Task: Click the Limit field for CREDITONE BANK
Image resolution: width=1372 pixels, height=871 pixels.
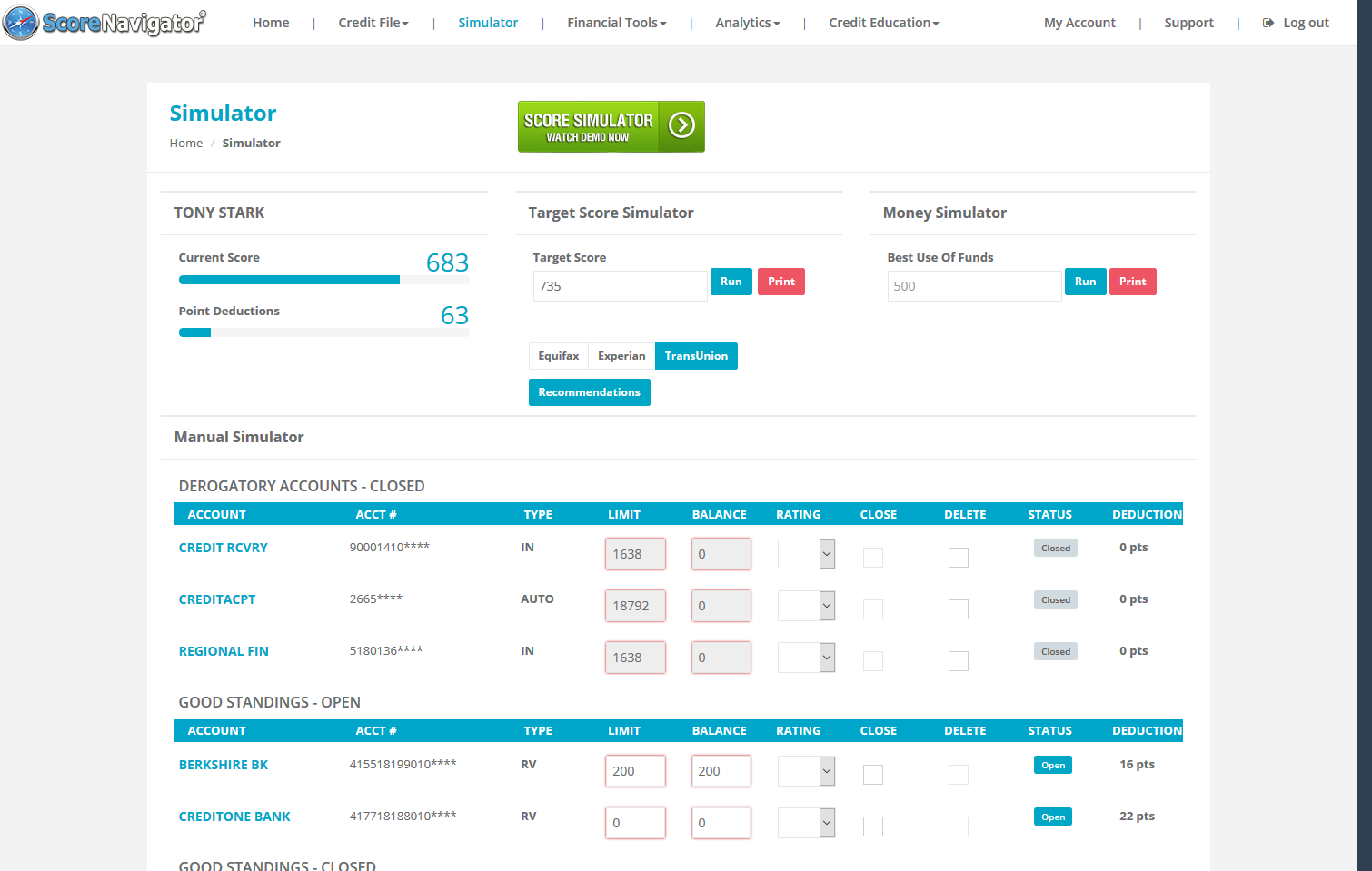Action: coord(635,823)
